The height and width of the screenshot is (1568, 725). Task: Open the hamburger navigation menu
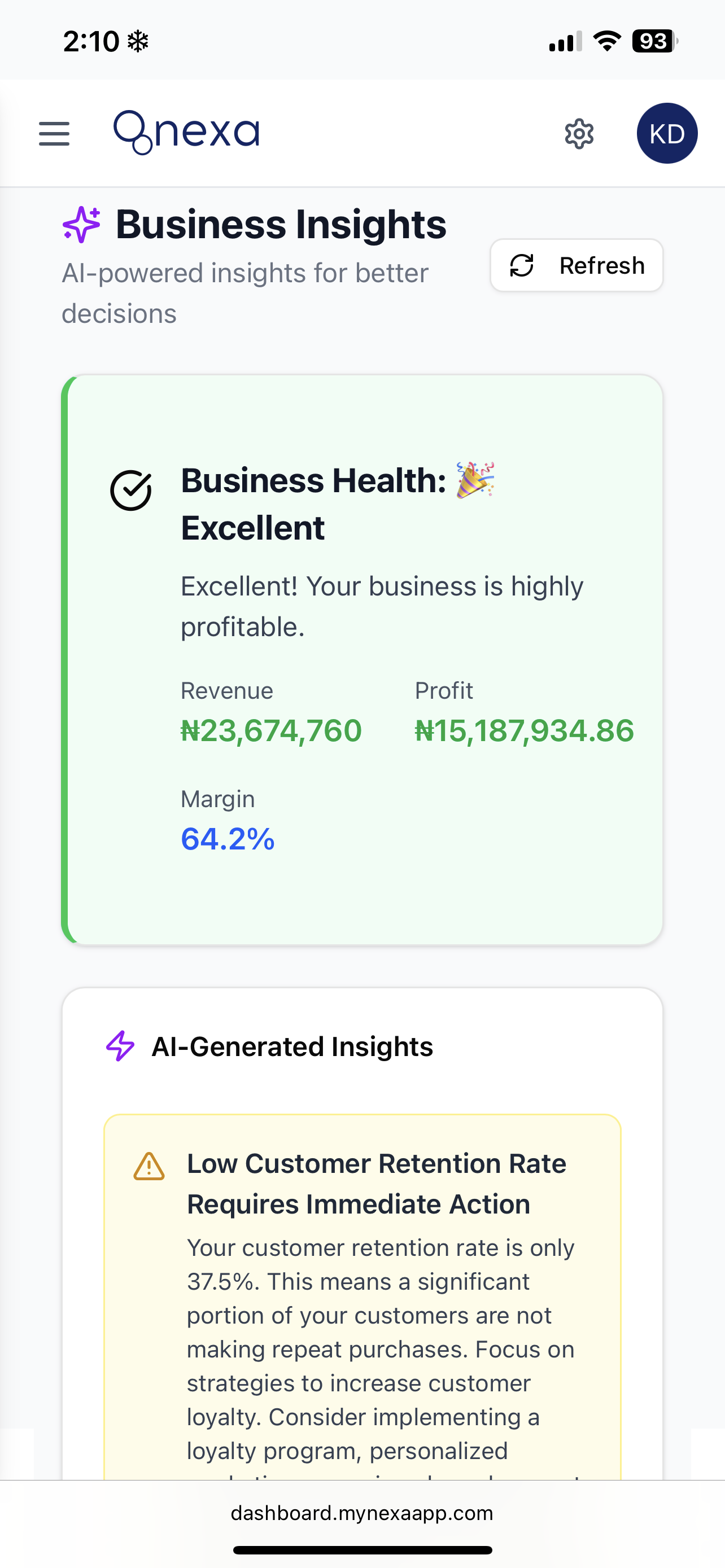tap(54, 133)
